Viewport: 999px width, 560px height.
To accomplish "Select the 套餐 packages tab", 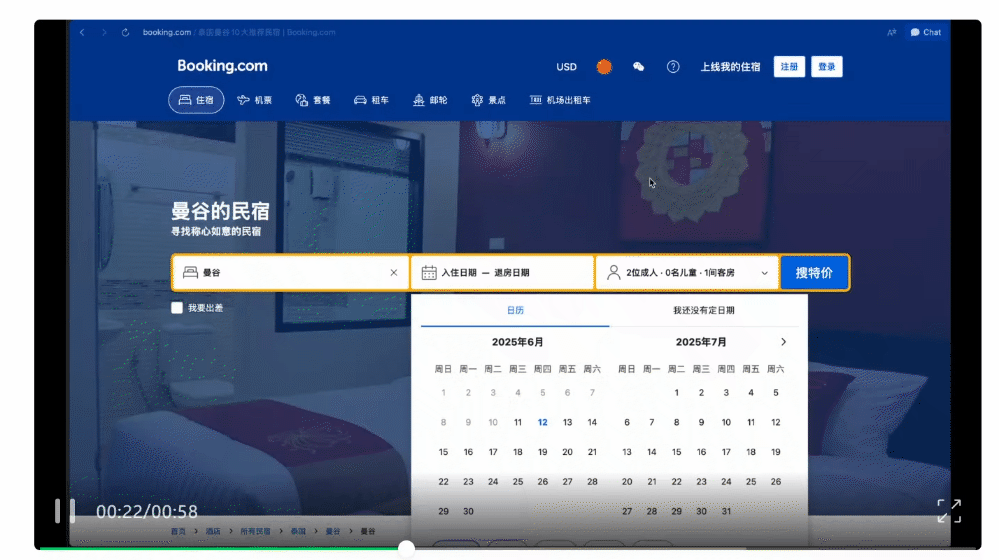I will [x=313, y=100].
